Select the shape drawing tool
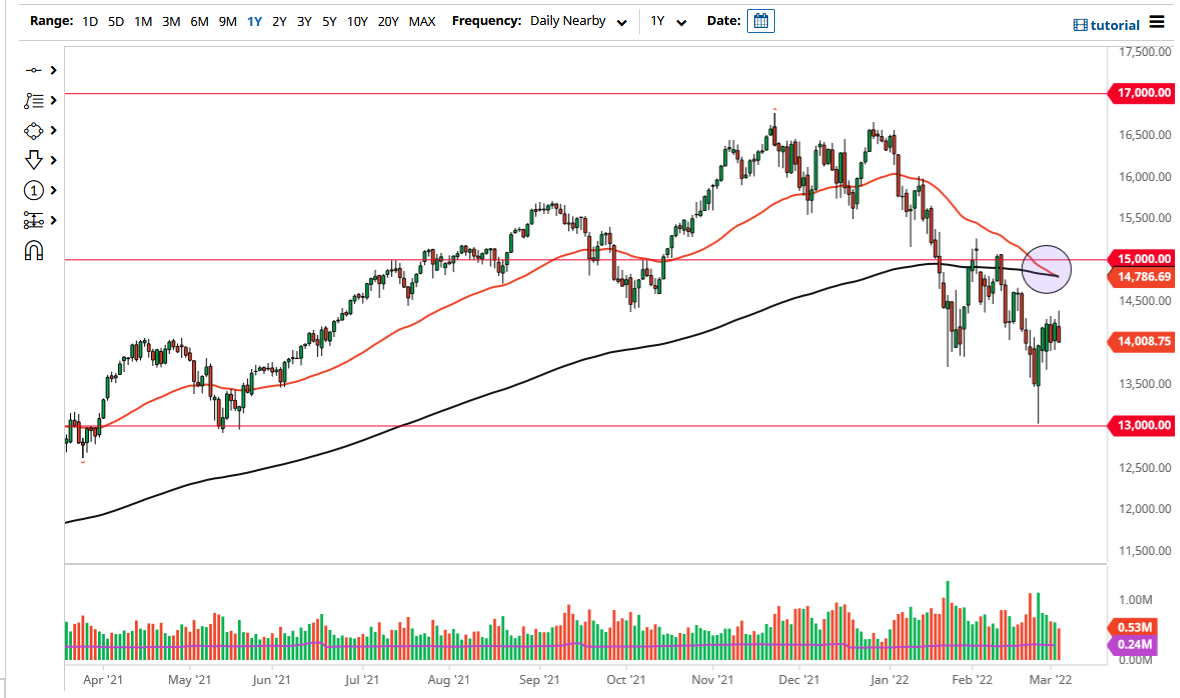The height and width of the screenshot is (698, 1180). [x=33, y=130]
